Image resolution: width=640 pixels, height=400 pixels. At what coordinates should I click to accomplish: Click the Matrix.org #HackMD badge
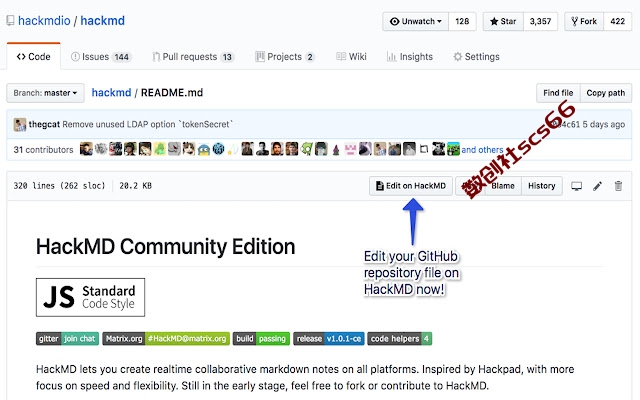coord(166,338)
